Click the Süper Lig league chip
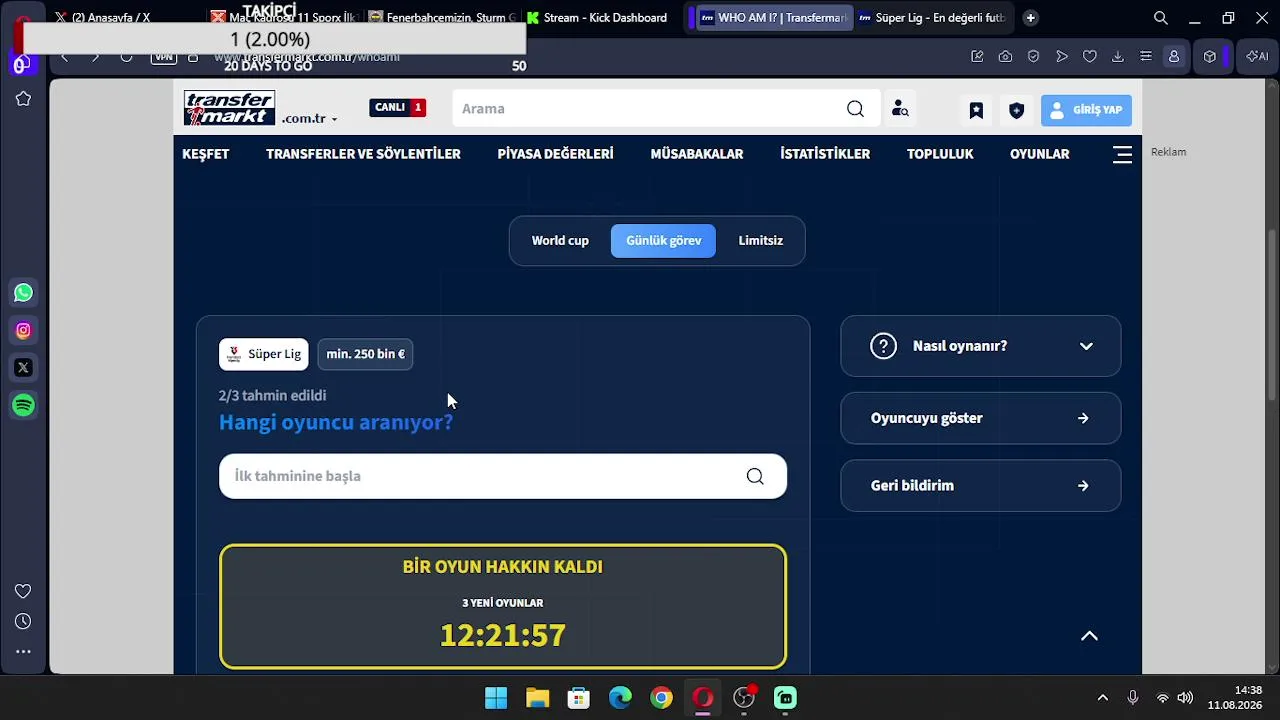 (264, 354)
